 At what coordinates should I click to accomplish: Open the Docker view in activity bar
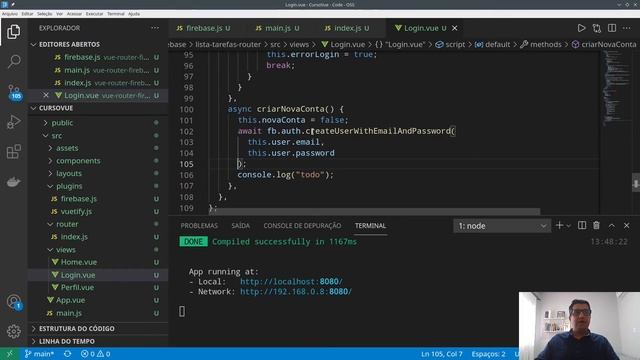point(13,182)
